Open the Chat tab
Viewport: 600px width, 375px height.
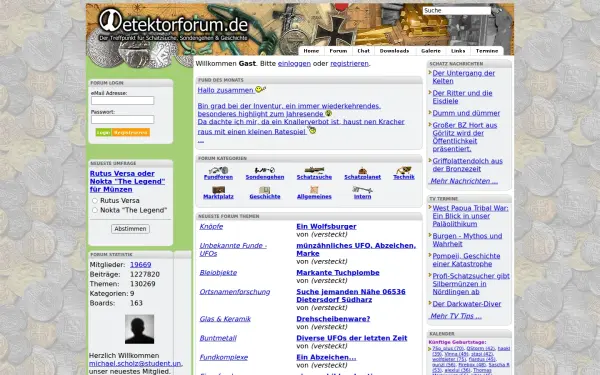pyautogui.click(x=364, y=51)
